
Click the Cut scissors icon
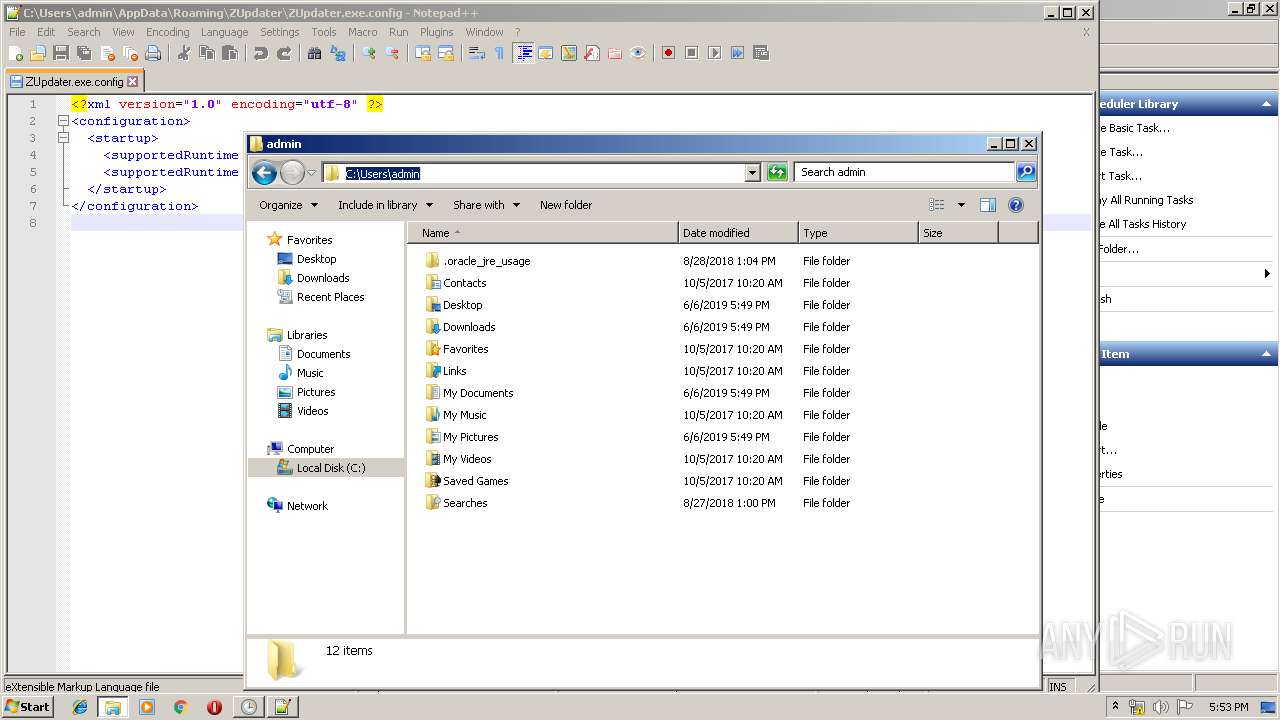(183, 53)
